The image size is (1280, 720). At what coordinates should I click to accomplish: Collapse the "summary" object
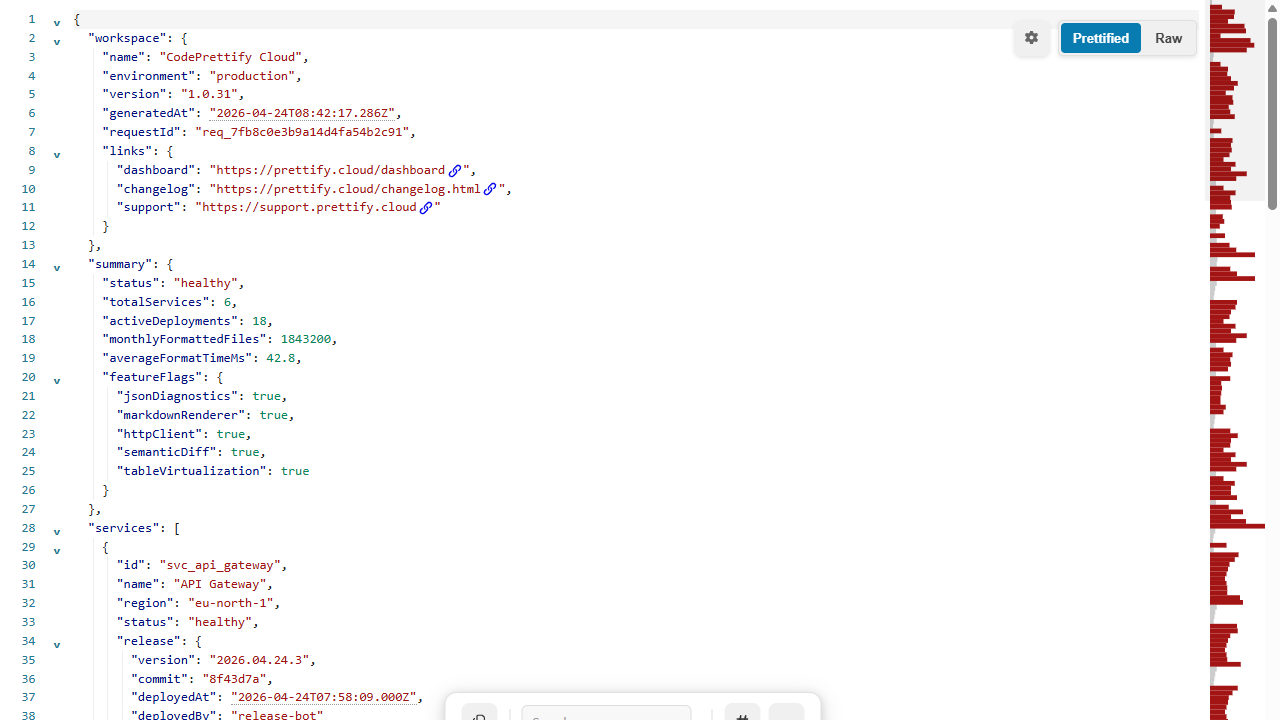tap(57, 268)
